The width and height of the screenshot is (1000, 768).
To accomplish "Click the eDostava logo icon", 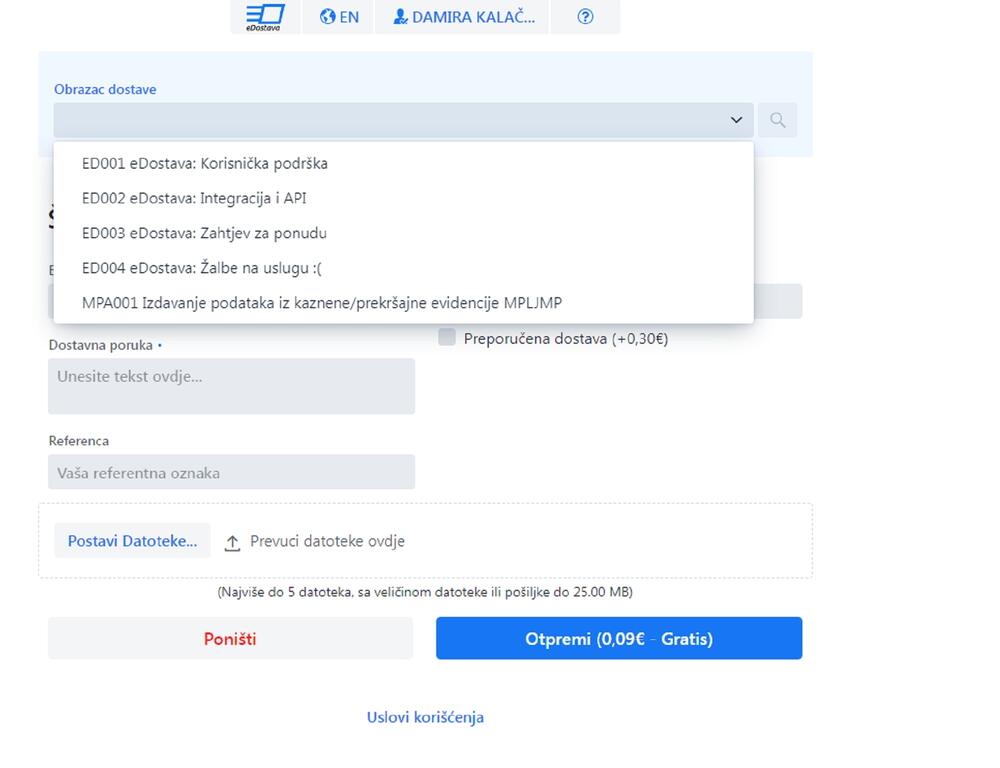I will point(265,16).
